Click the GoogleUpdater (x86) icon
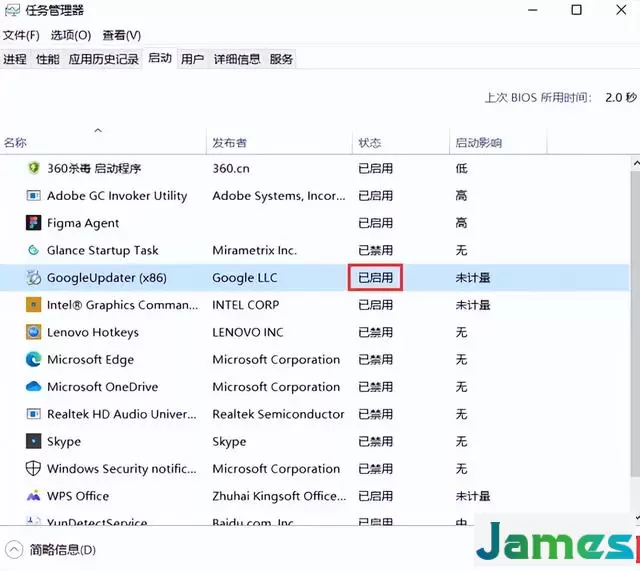This screenshot has width=640, height=571. (x=33, y=278)
